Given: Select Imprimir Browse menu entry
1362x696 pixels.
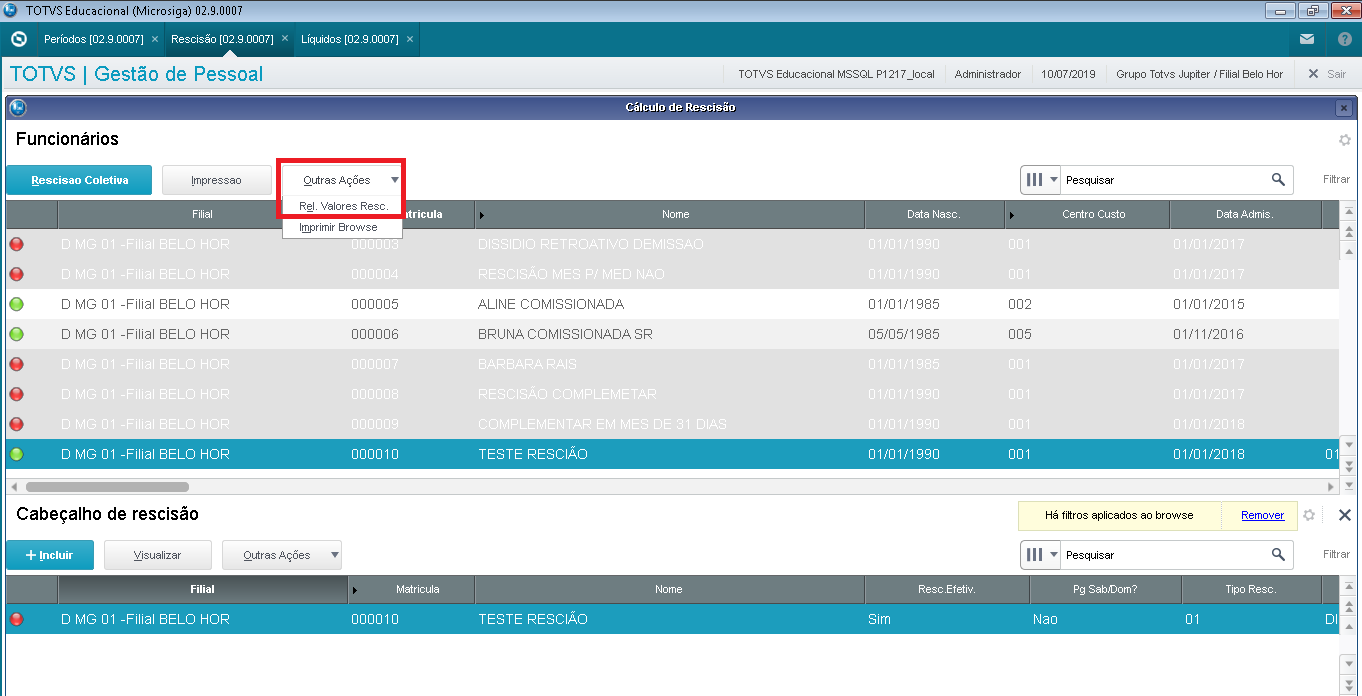Looking at the screenshot, I should (343, 227).
